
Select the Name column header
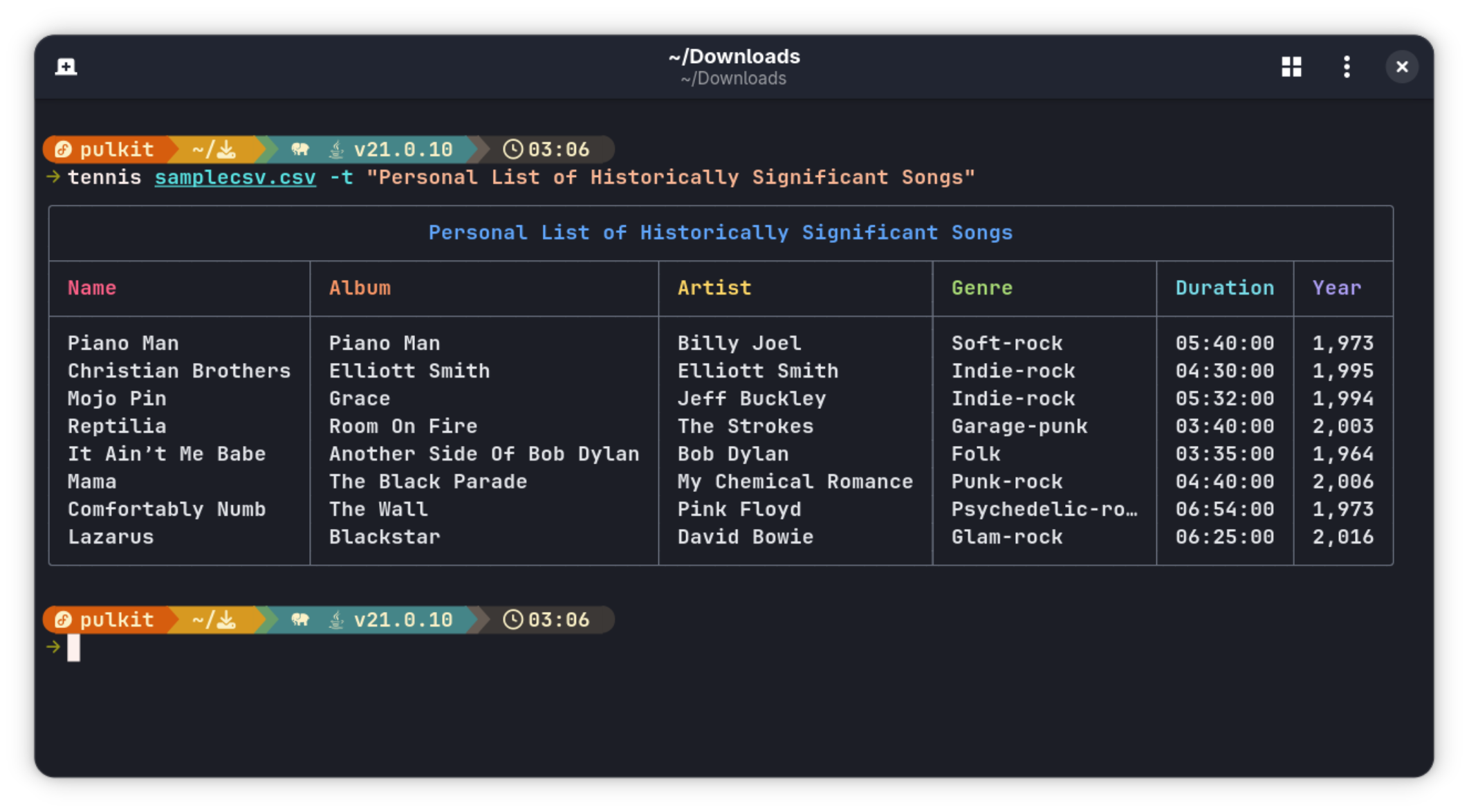pos(91,288)
